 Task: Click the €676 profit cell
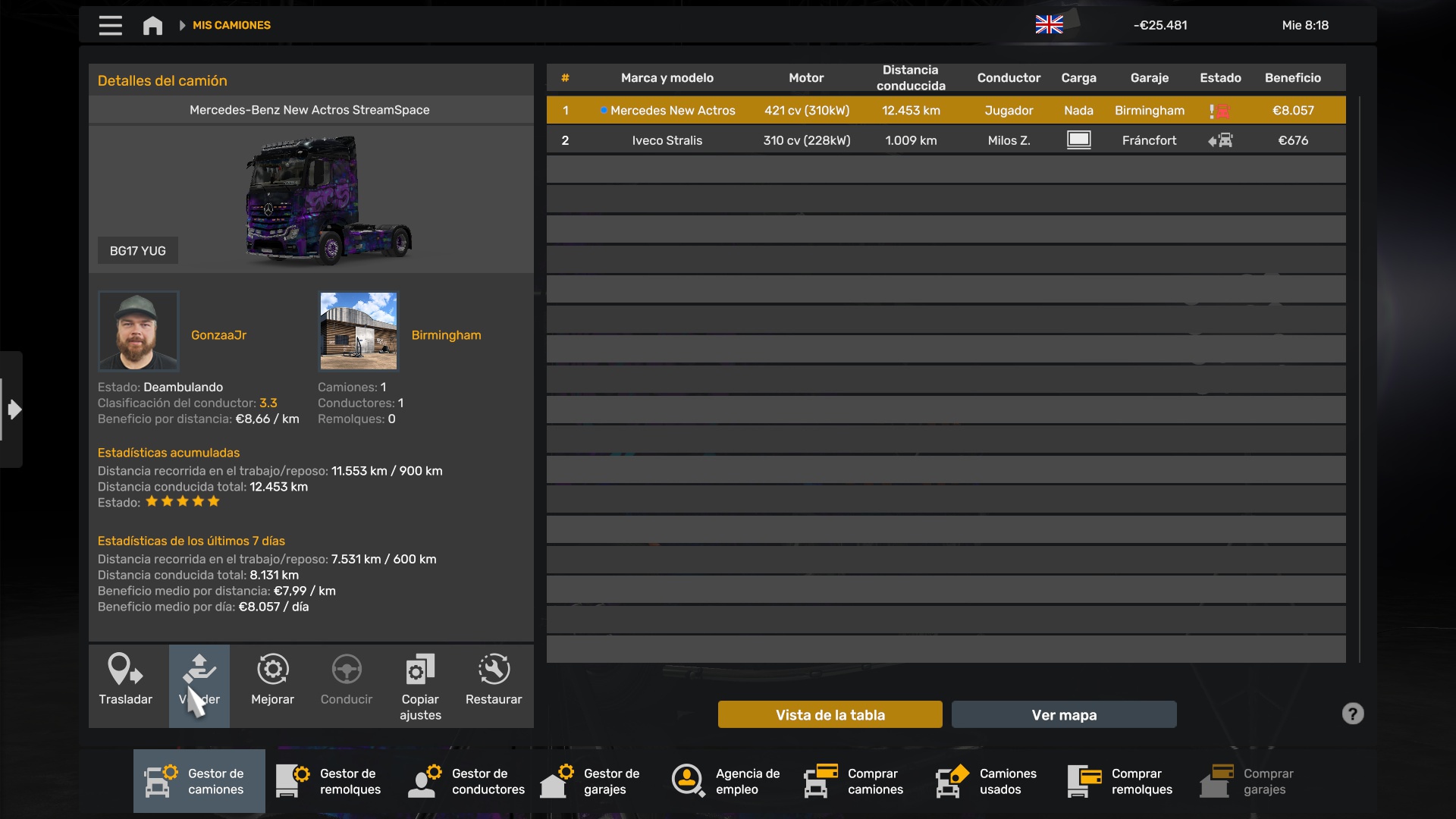point(1293,140)
